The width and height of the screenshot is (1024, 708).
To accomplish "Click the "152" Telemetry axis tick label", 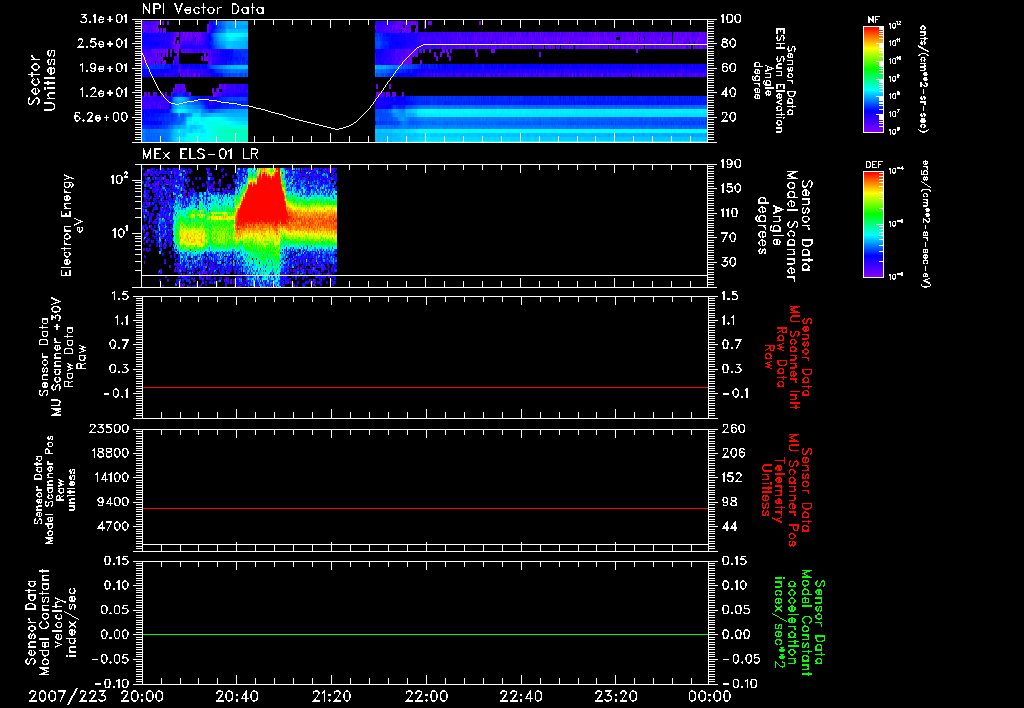I will click(731, 477).
